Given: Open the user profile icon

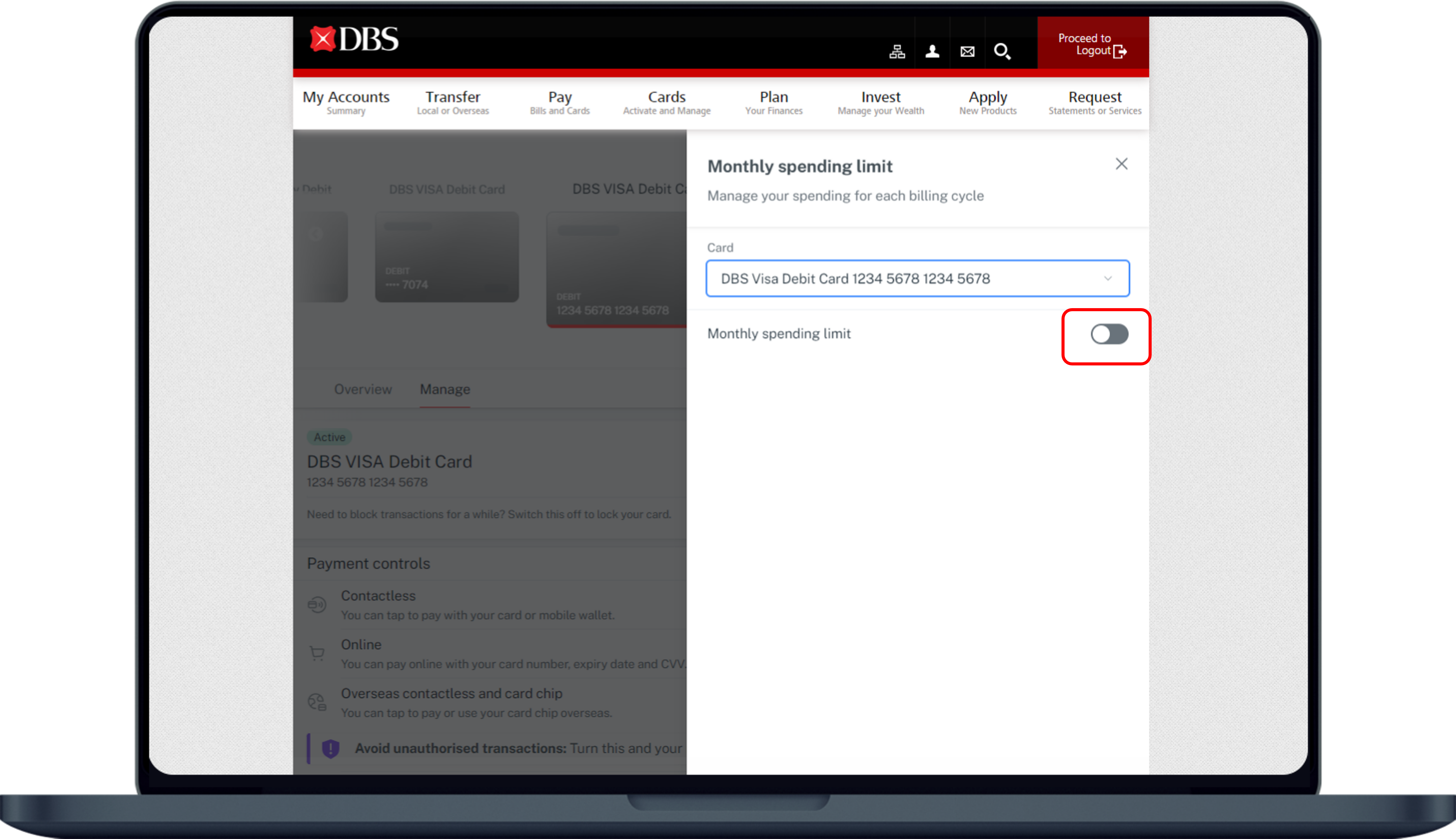Looking at the screenshot, I should [932, 52].
